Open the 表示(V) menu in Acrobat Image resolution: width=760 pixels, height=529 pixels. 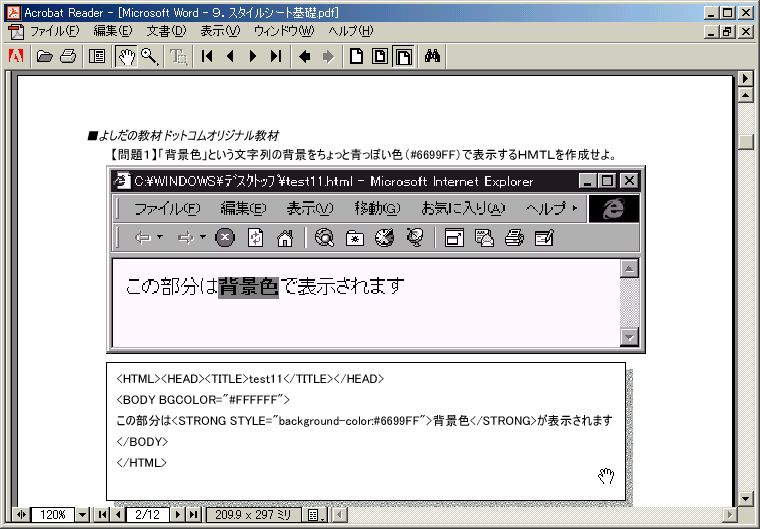click(x=220, y=32)
